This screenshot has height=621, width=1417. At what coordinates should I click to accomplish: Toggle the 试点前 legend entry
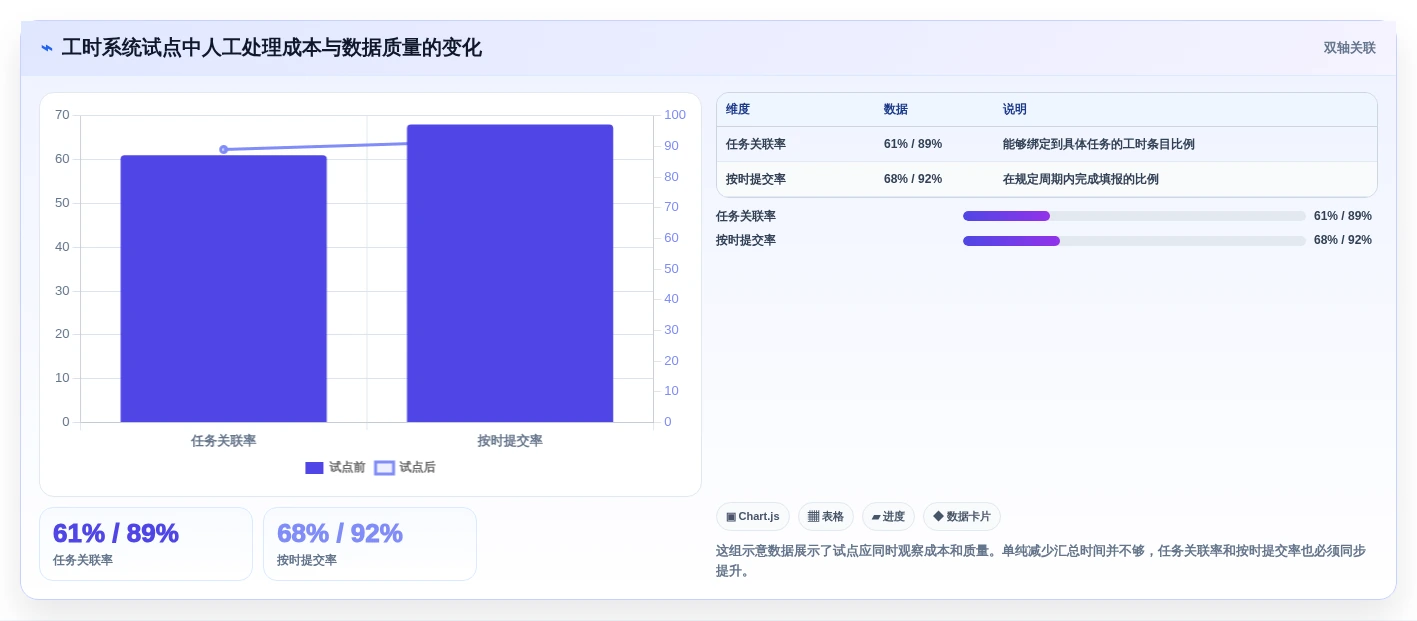[x=335, y=467]
